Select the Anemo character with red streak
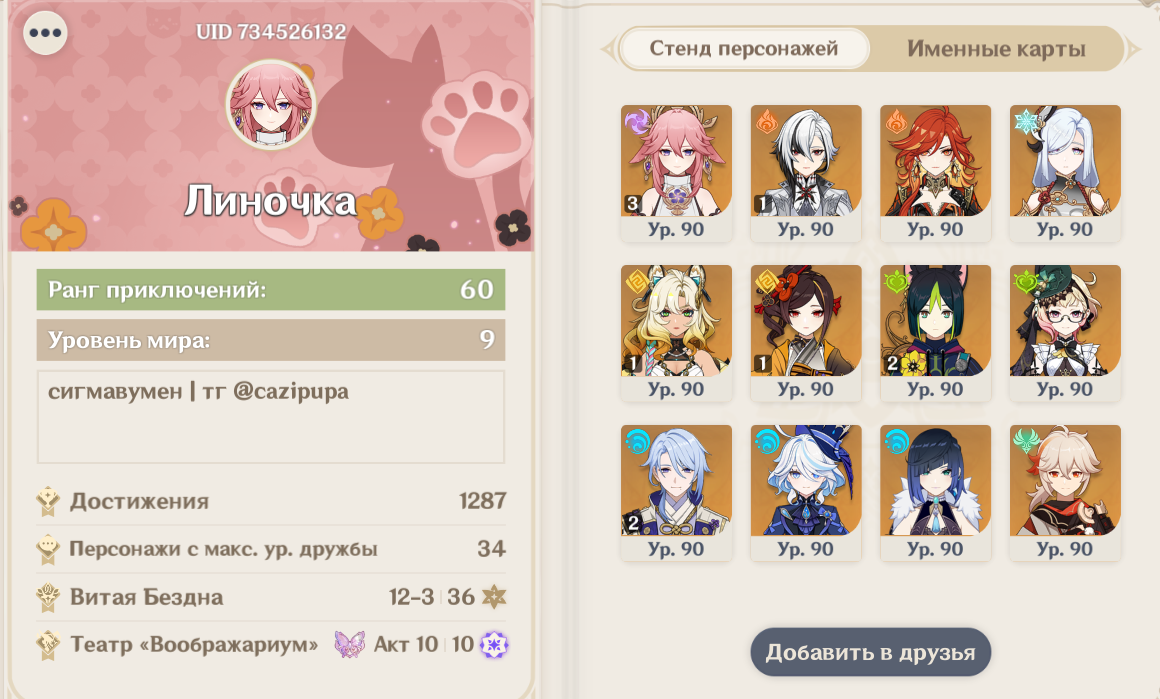The image size is (1160, 699). tap(1065, 493)
